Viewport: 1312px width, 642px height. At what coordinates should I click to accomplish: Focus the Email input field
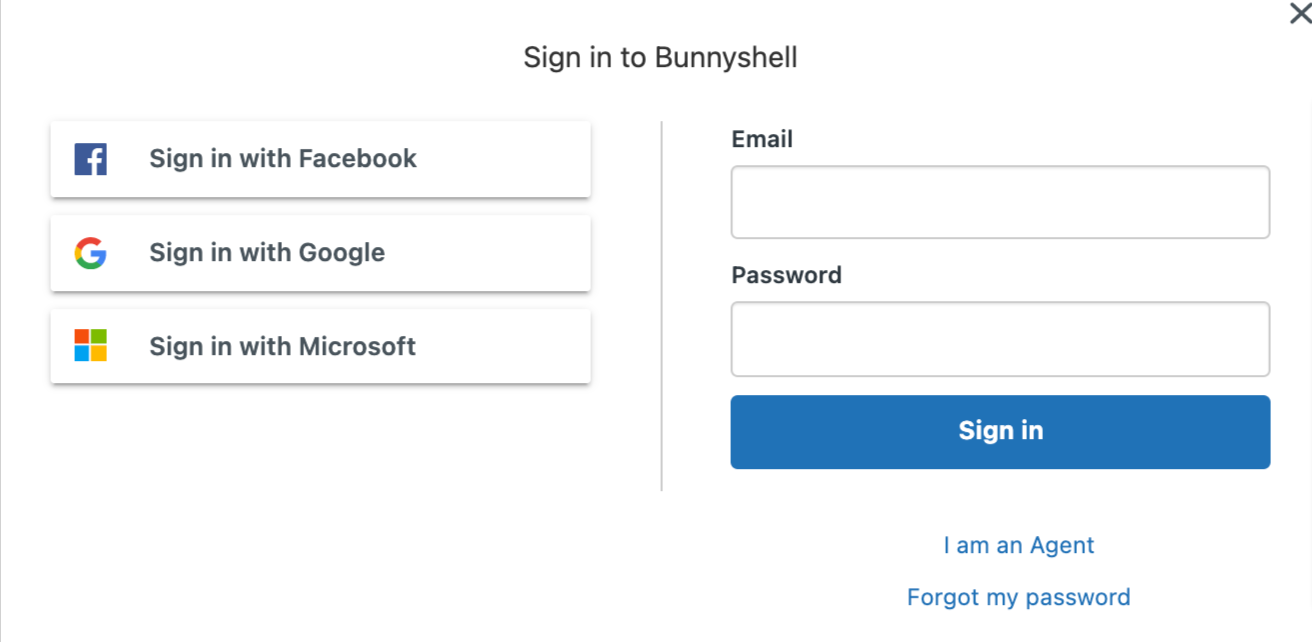tap(1000, 202)
